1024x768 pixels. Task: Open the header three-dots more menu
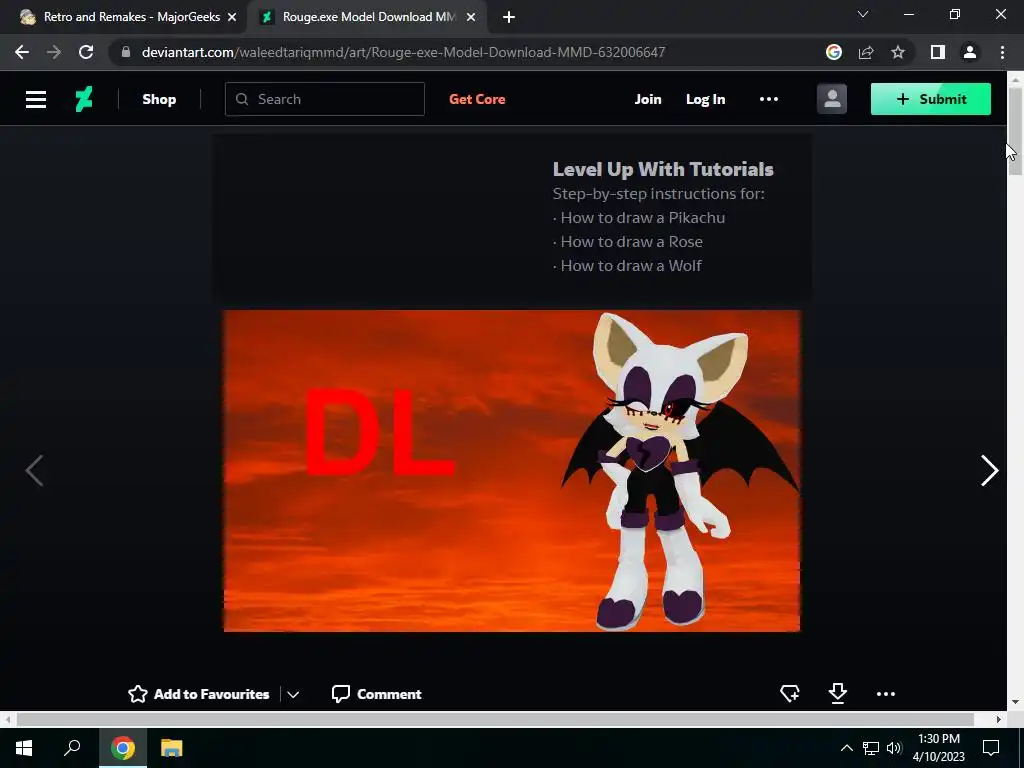tap(769, 99)
